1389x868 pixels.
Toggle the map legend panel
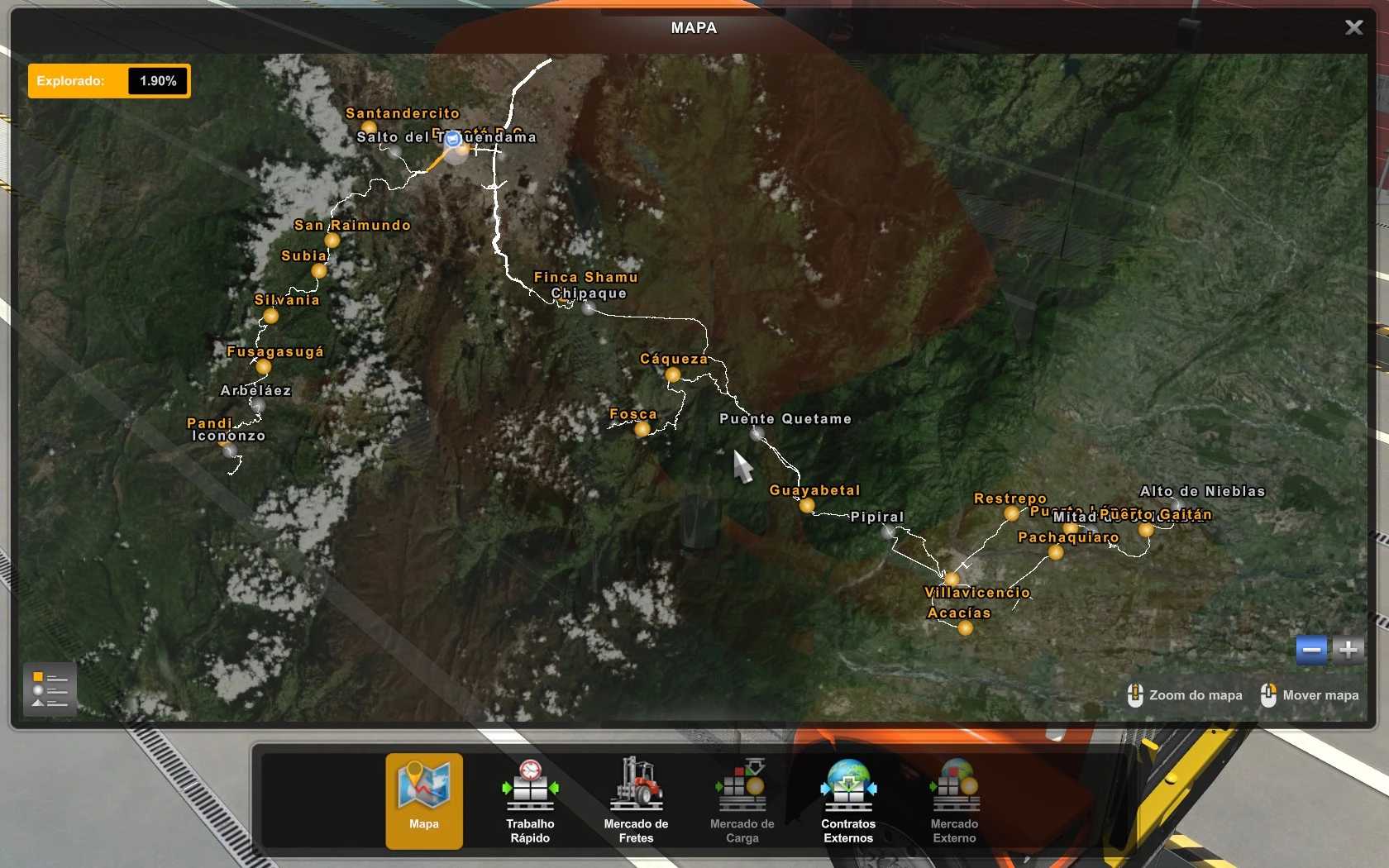pyautogui.click(x=50, y=689)
